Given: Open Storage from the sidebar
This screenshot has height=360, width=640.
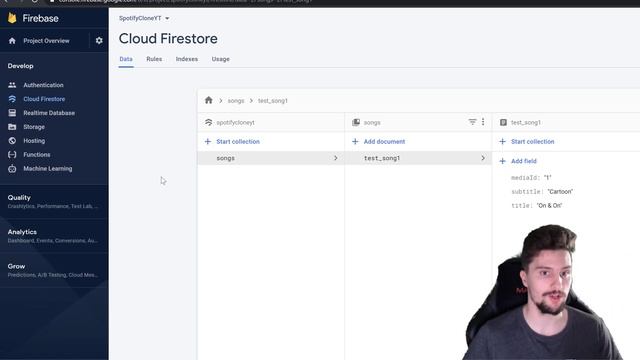Looking at the screenshot, I should (34, 127).
